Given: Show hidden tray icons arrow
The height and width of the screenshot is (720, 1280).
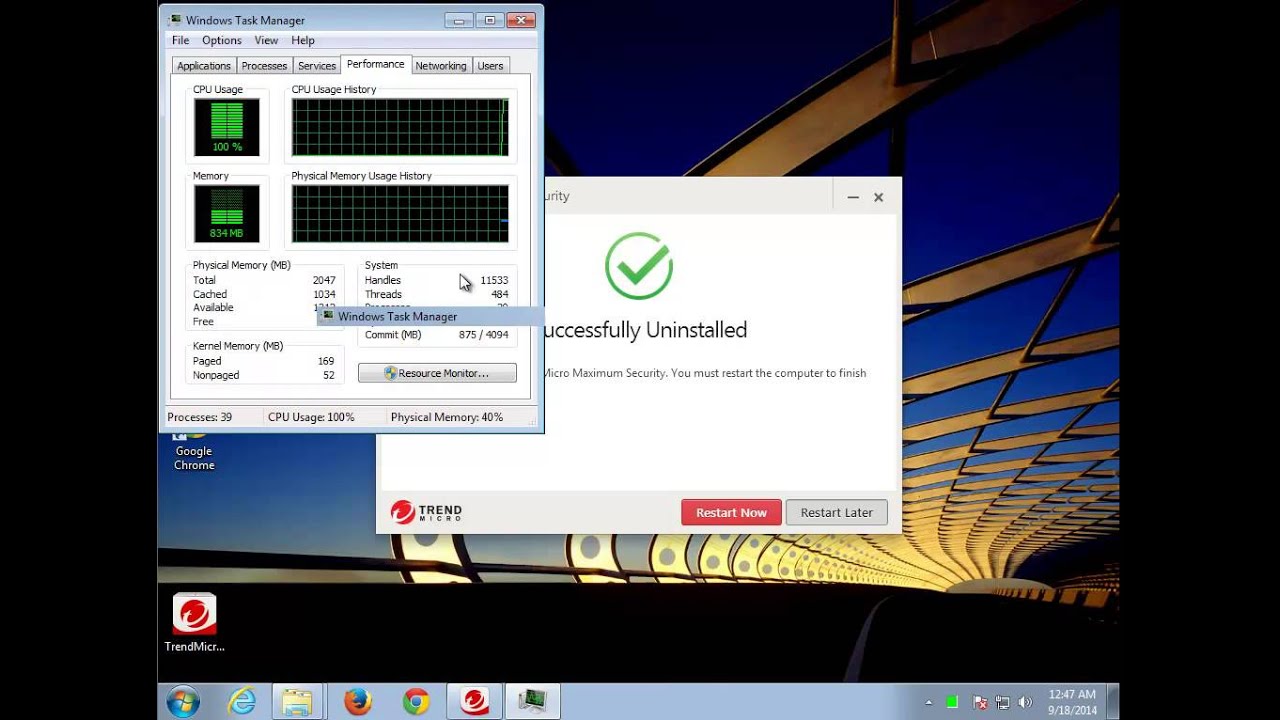Looking at the screenshot, I should point(929,703).
